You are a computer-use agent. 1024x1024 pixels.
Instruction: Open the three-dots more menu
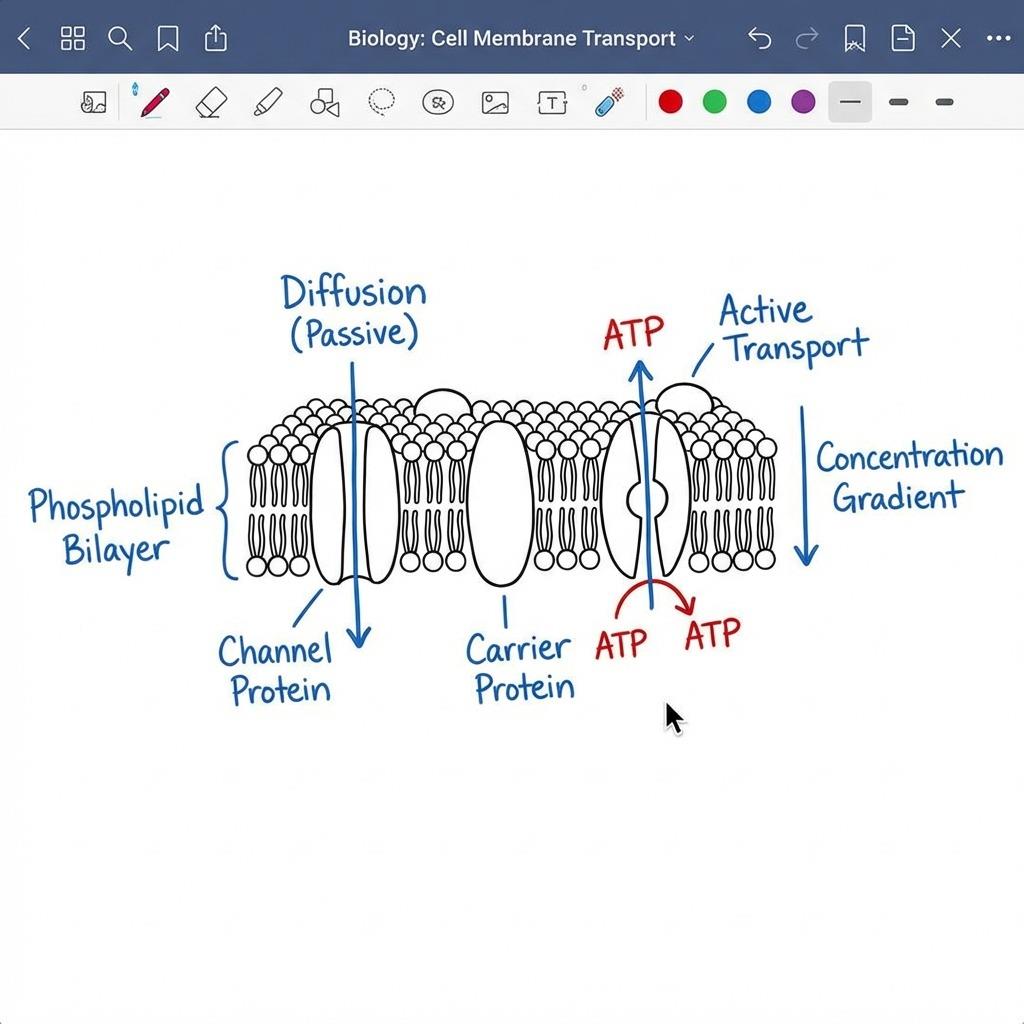tap(998, 39)
